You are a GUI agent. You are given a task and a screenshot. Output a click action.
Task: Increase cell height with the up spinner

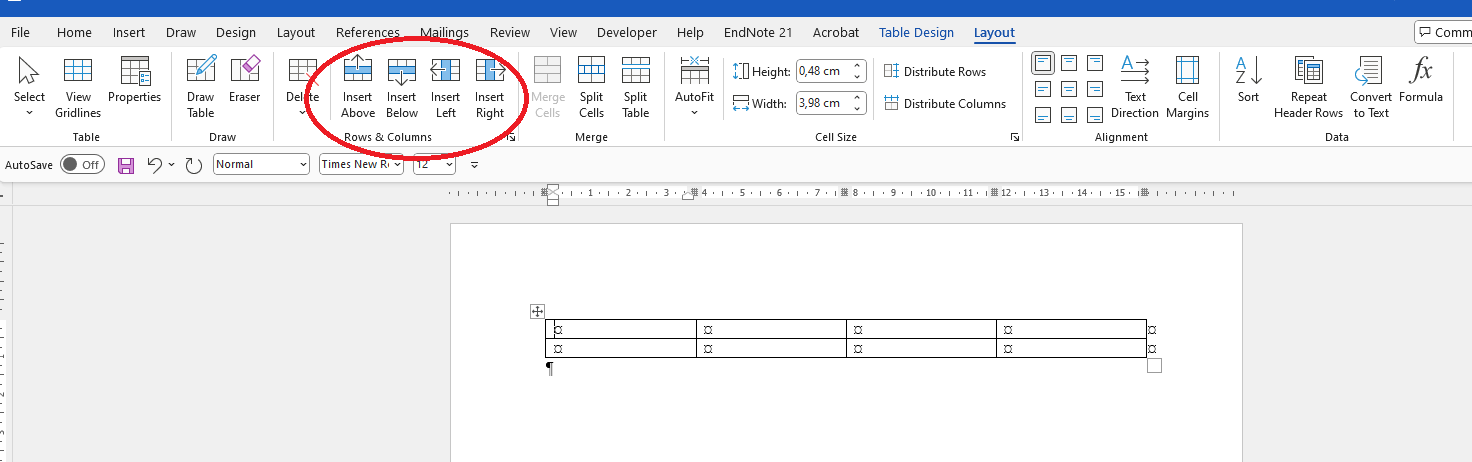point(858,67)
